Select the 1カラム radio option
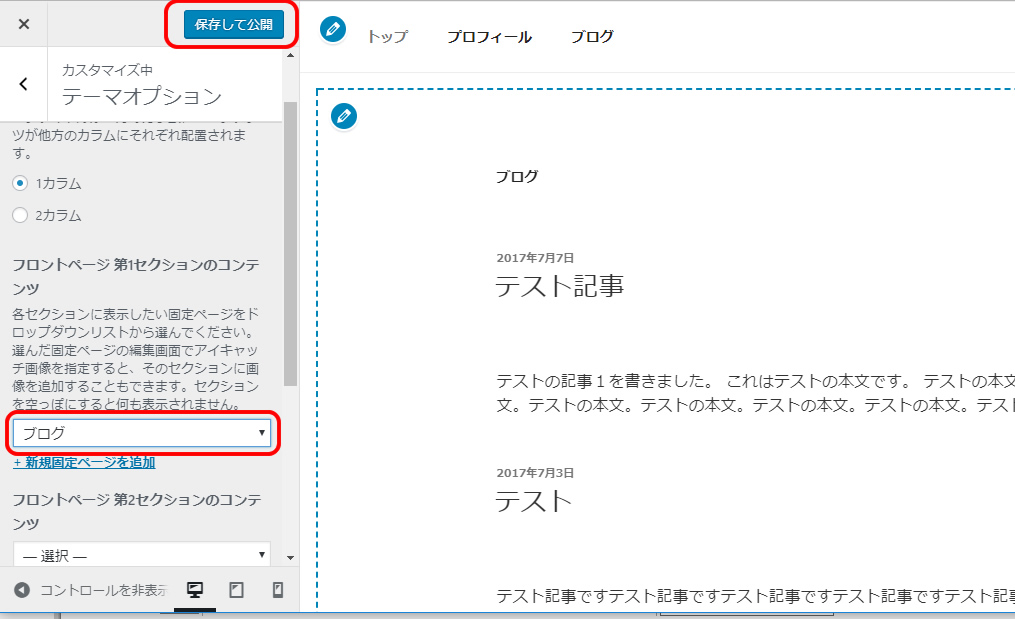This screenshot has width=1015, height=619. (x=20, y=183)
